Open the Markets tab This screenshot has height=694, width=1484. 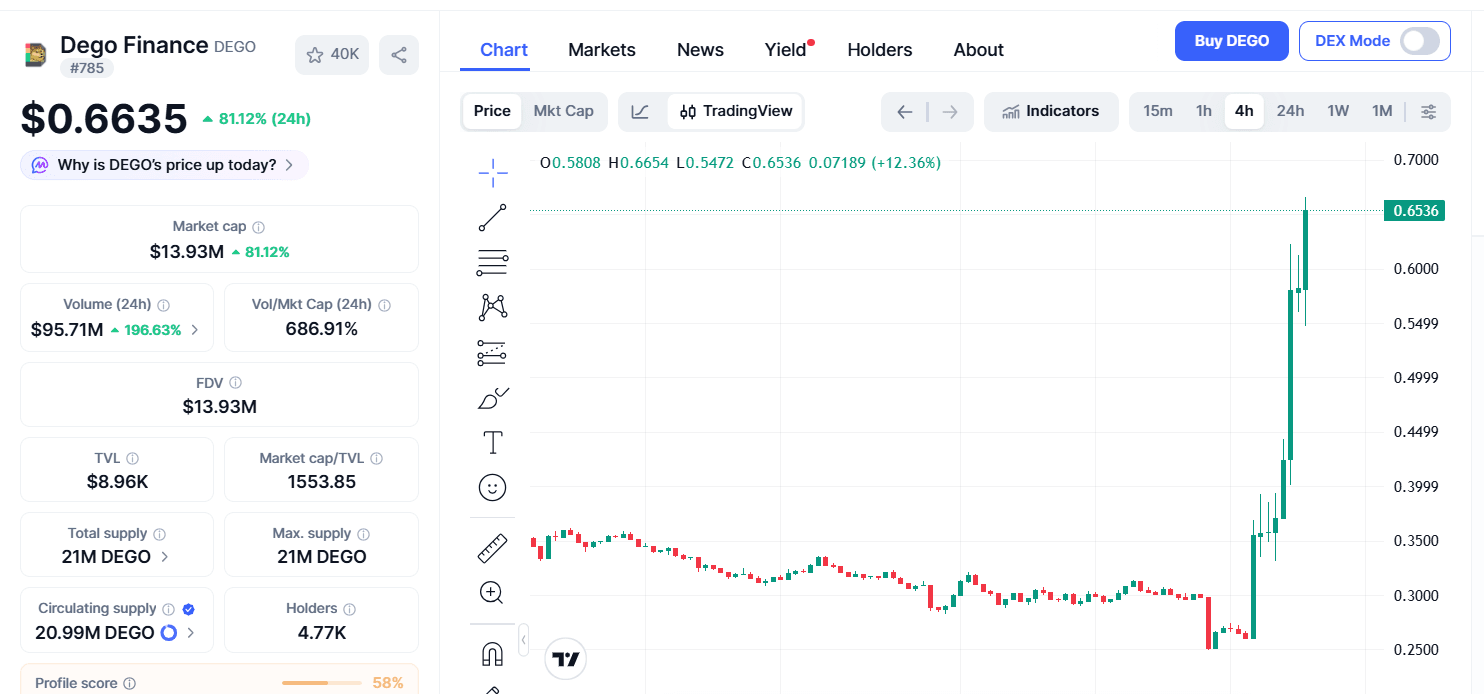tap(601, 50)
